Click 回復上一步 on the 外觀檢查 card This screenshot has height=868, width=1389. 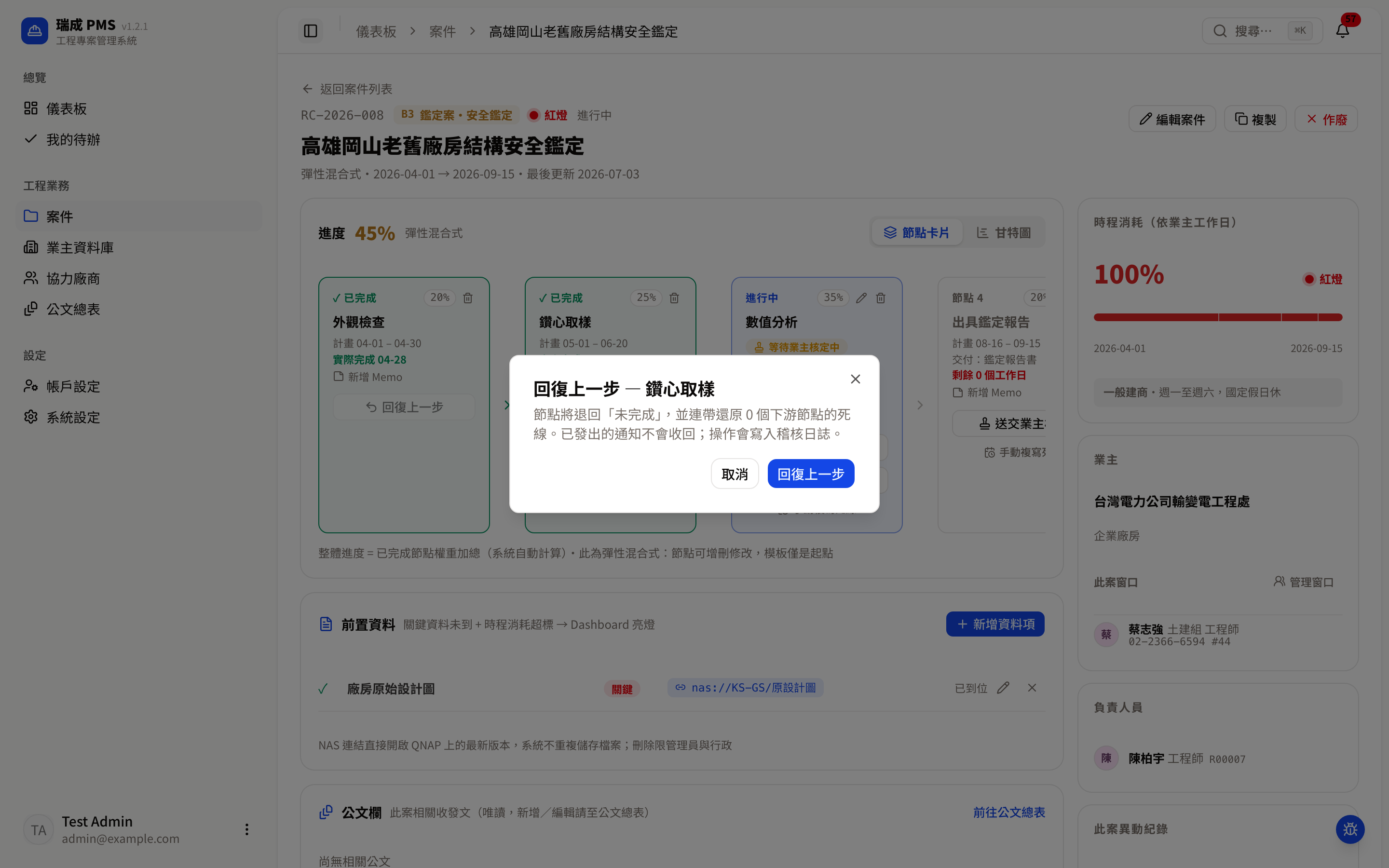[404, 407]
